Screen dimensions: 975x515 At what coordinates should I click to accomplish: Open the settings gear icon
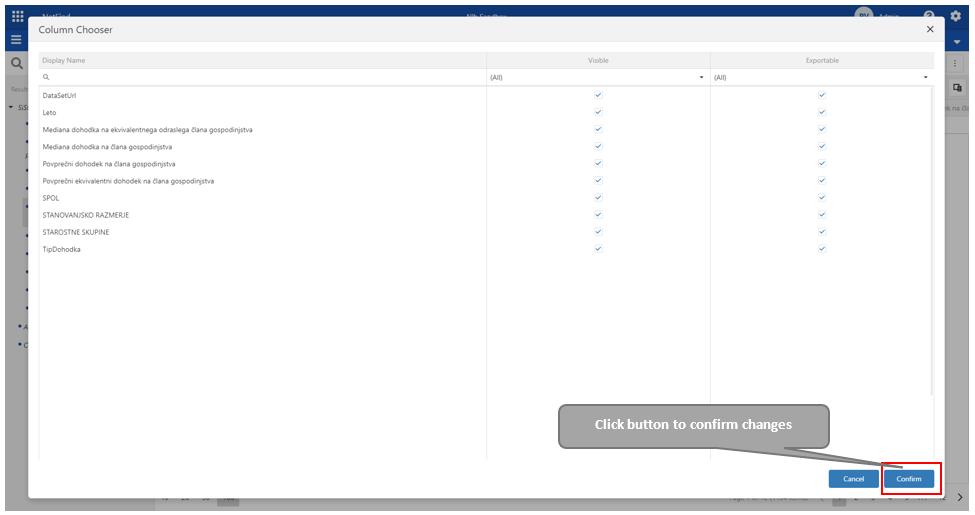[x=955, y=16]
